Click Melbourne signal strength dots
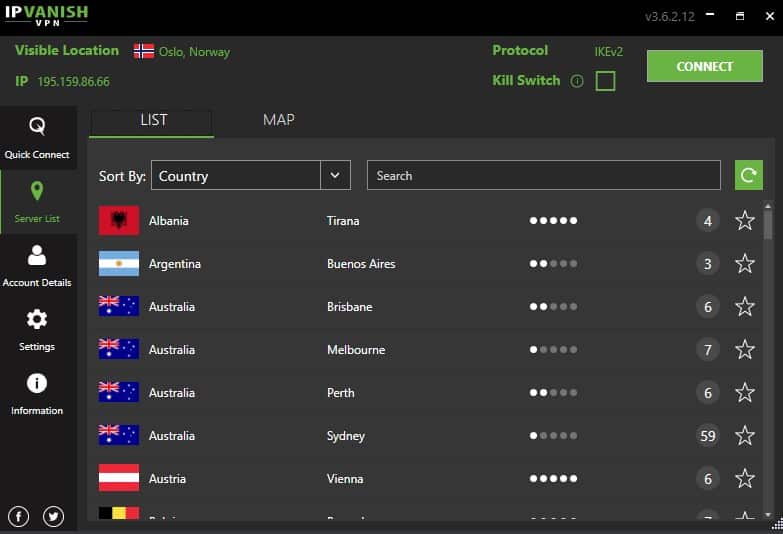Screen dimensions: 783x534 [x=553, y=349]
